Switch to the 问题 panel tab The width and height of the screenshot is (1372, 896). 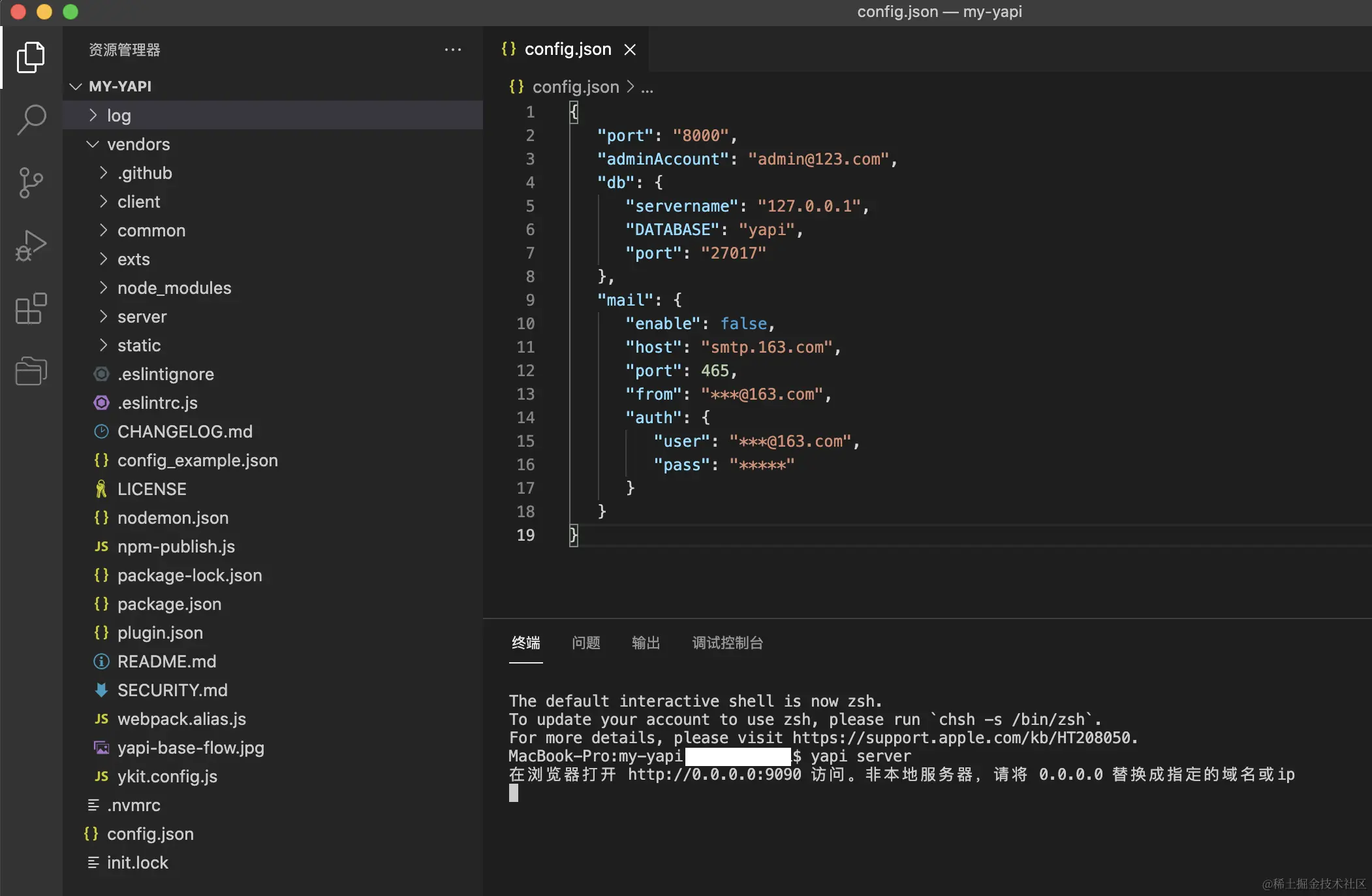585,643
